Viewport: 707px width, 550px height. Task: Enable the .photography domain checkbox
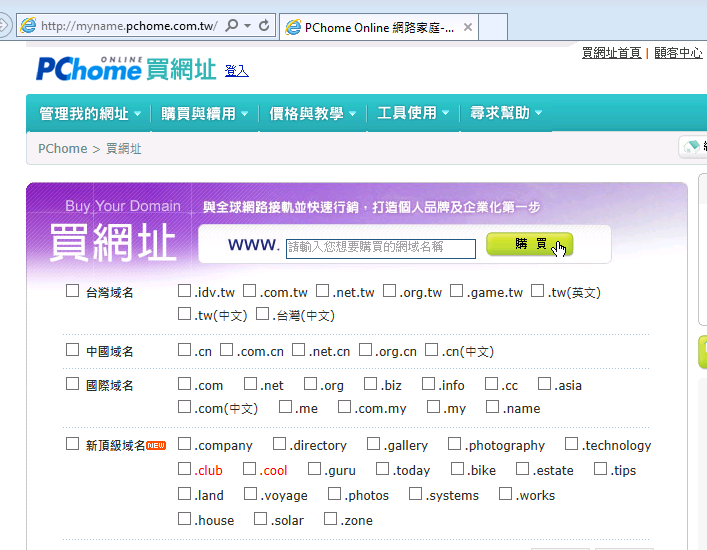pos(454,445)
